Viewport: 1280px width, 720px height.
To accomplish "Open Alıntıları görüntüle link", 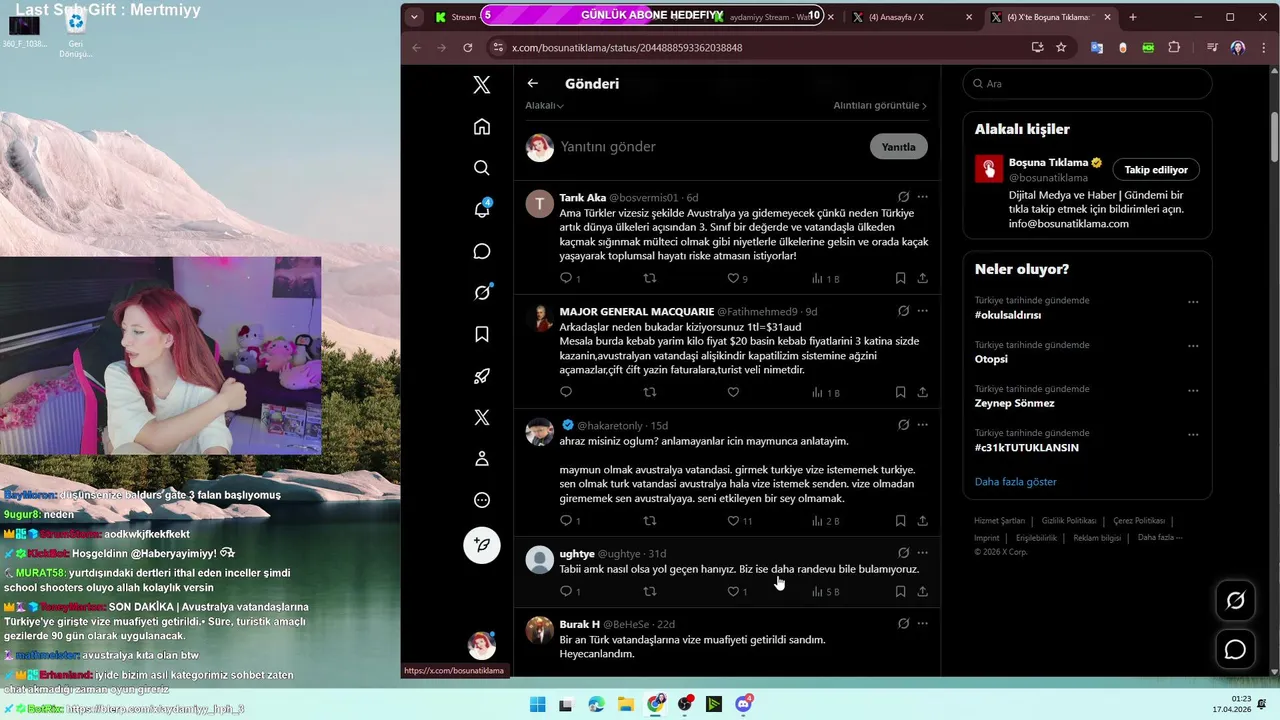I will tap(880, 105).
